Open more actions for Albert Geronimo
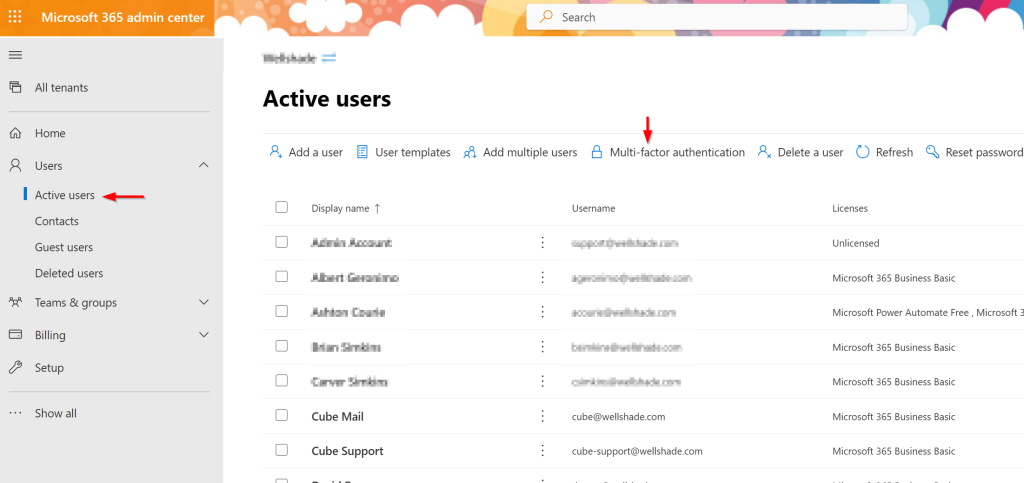1024x483 pixels. click(542, 277)
